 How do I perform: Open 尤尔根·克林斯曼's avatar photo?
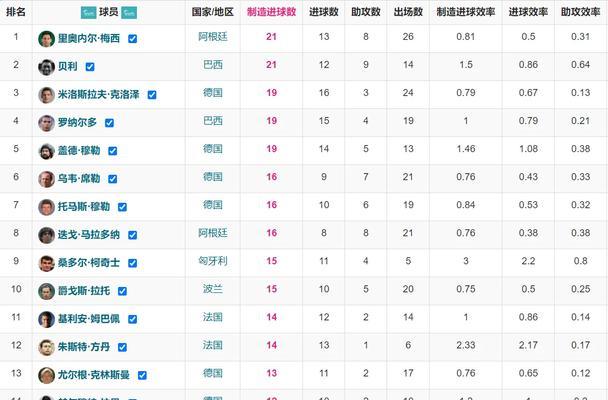(x=47, y=375)
